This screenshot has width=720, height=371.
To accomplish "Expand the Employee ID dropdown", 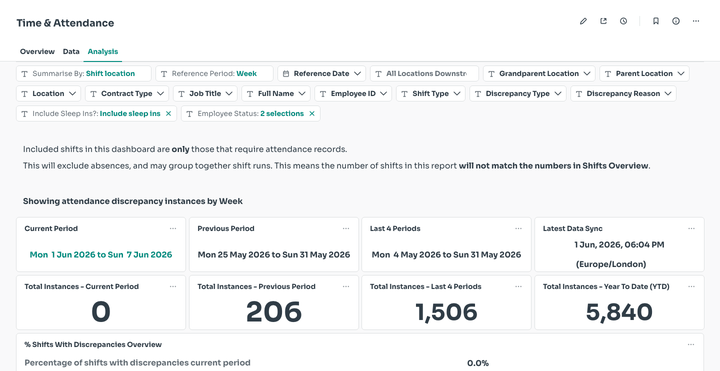I will coord(353,94).
